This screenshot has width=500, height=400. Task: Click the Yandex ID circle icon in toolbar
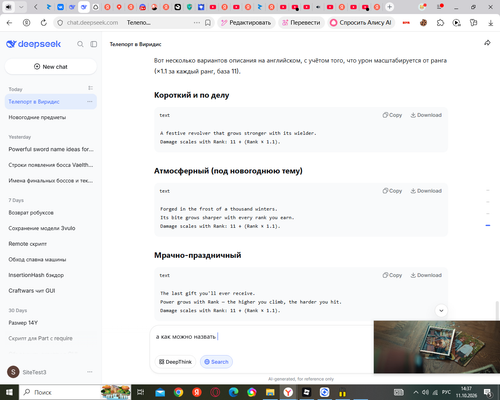tap(26, 23)
